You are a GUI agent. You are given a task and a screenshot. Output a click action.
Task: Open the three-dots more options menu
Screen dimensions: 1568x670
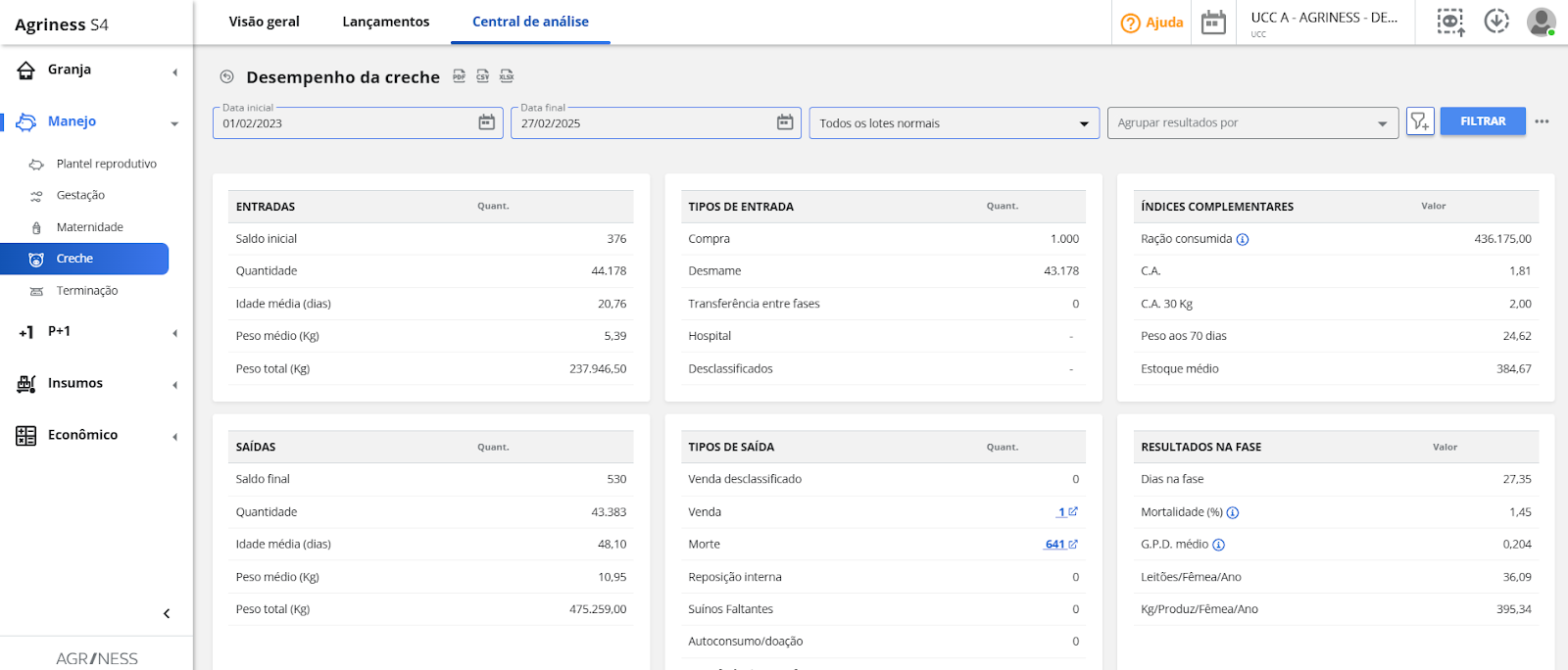tap(1542, 121)
